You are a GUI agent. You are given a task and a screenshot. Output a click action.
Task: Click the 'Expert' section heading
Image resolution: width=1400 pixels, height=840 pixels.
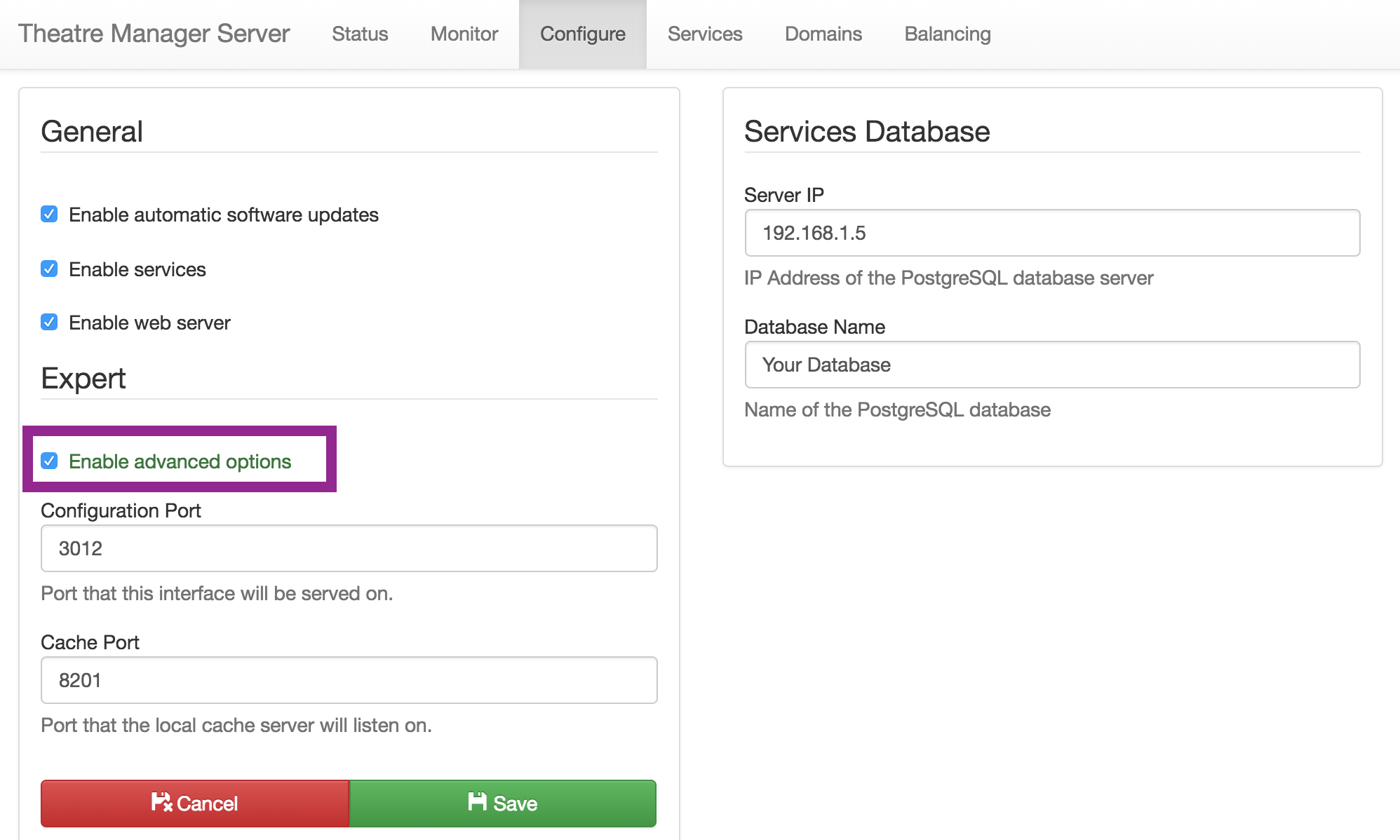point(83,378)
